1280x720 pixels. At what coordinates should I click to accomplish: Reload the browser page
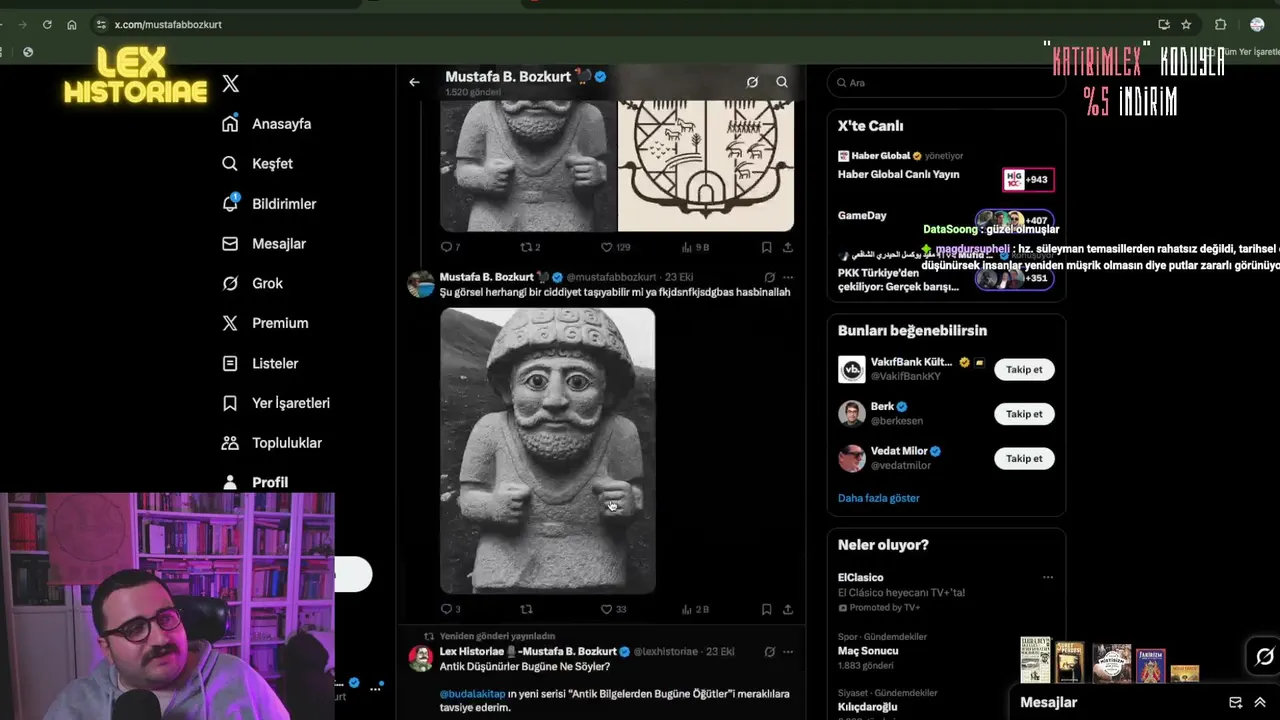(47, 24)
